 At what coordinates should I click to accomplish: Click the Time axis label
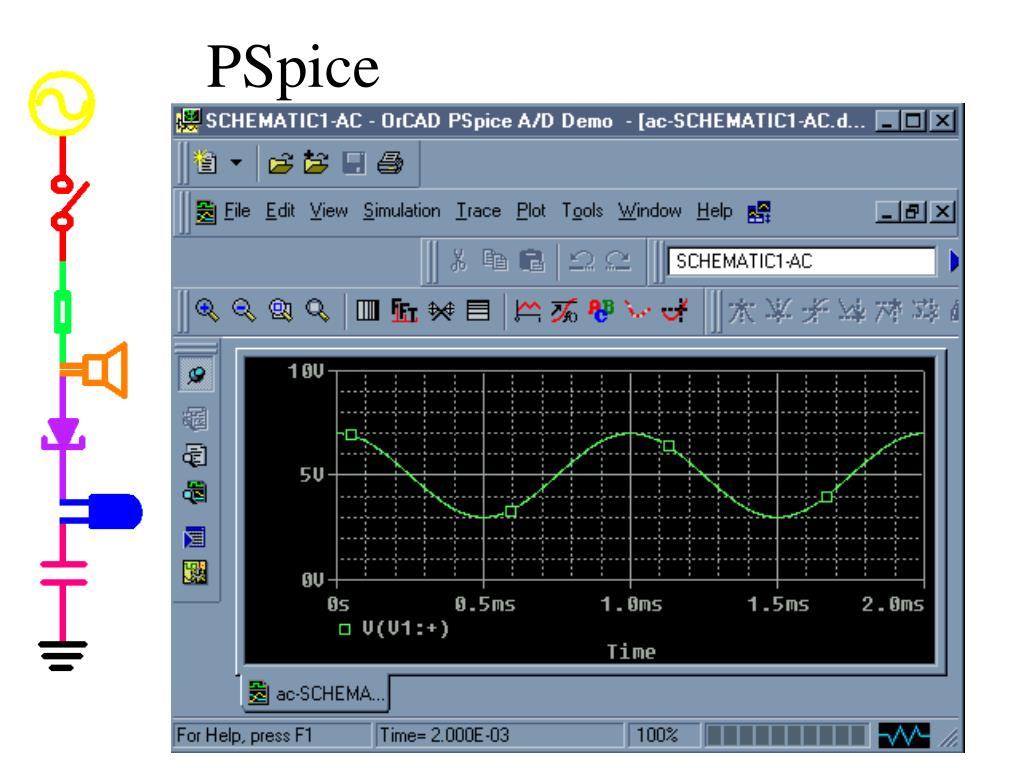click(x=631, y=651)
